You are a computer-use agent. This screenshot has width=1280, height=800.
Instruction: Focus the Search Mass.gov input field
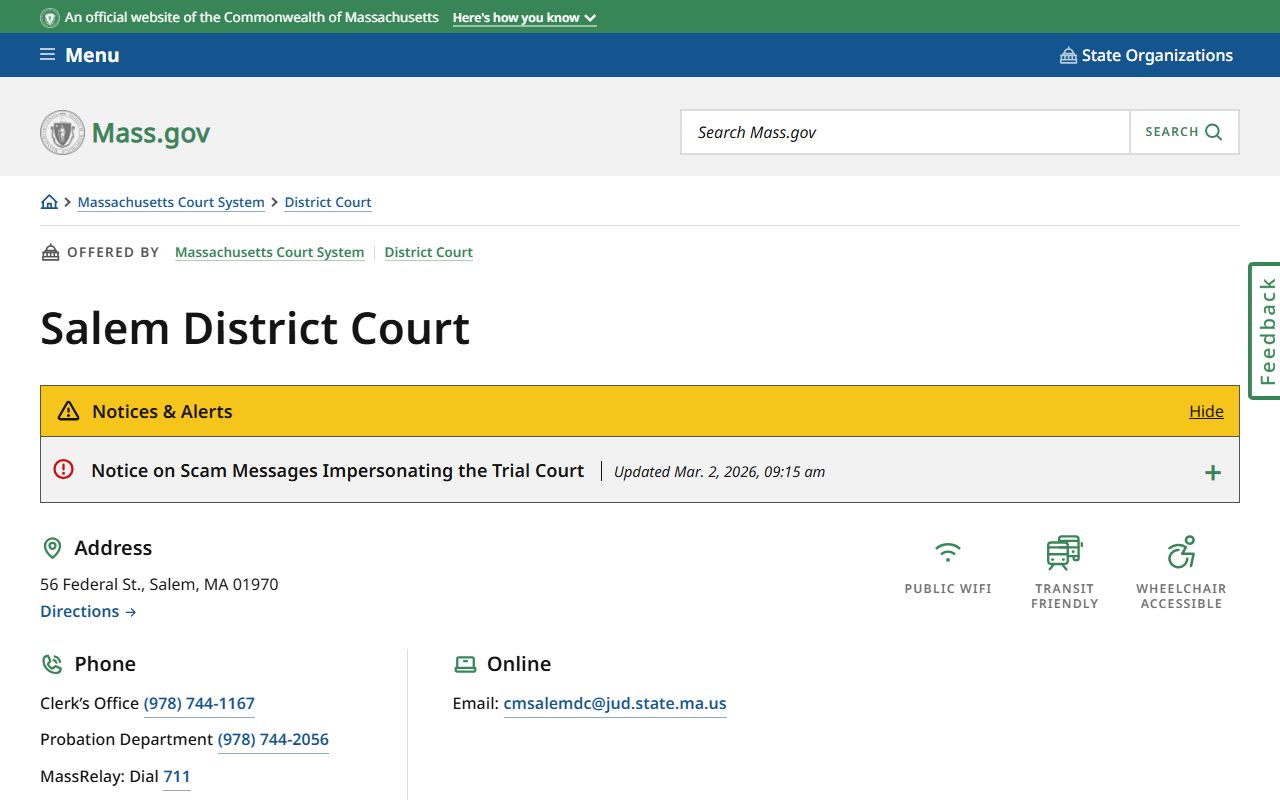(x=905, y=132)
